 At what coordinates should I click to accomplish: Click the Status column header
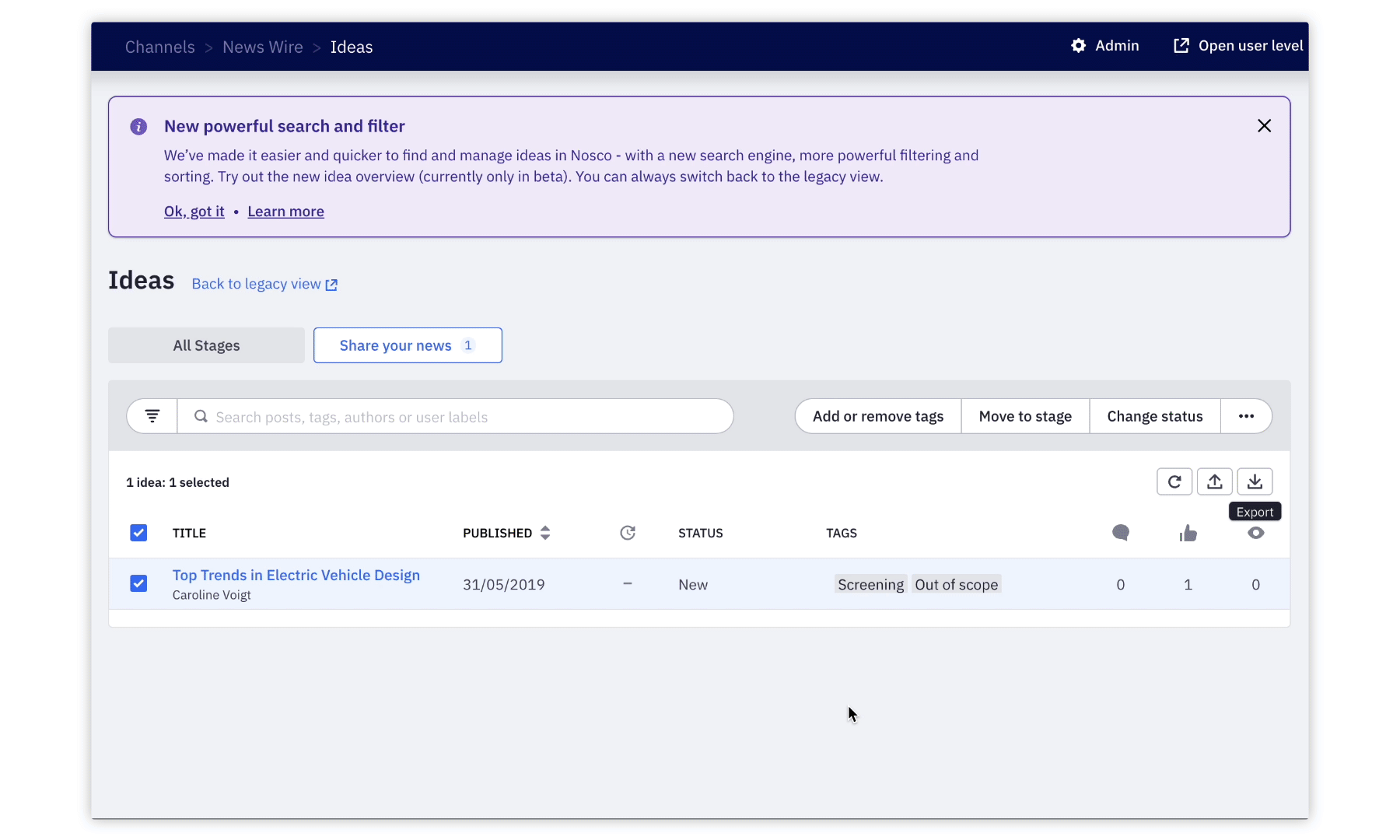pos(701,533)
